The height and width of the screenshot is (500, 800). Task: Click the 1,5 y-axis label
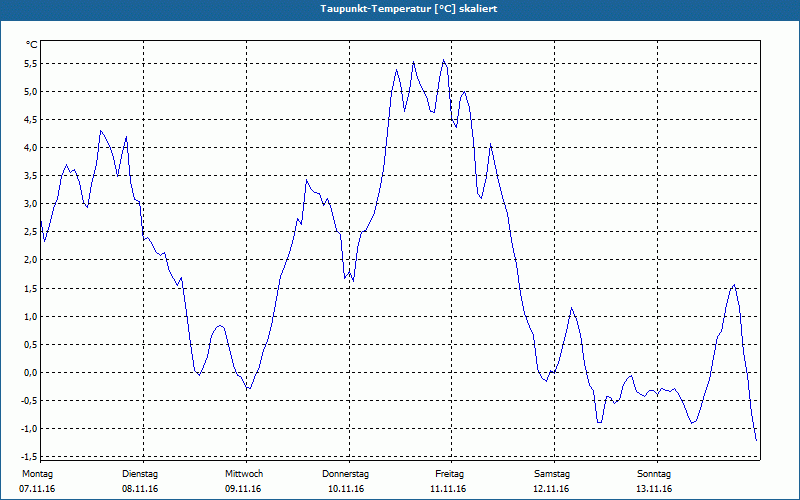pyautogui.click(x=31, y=289)
